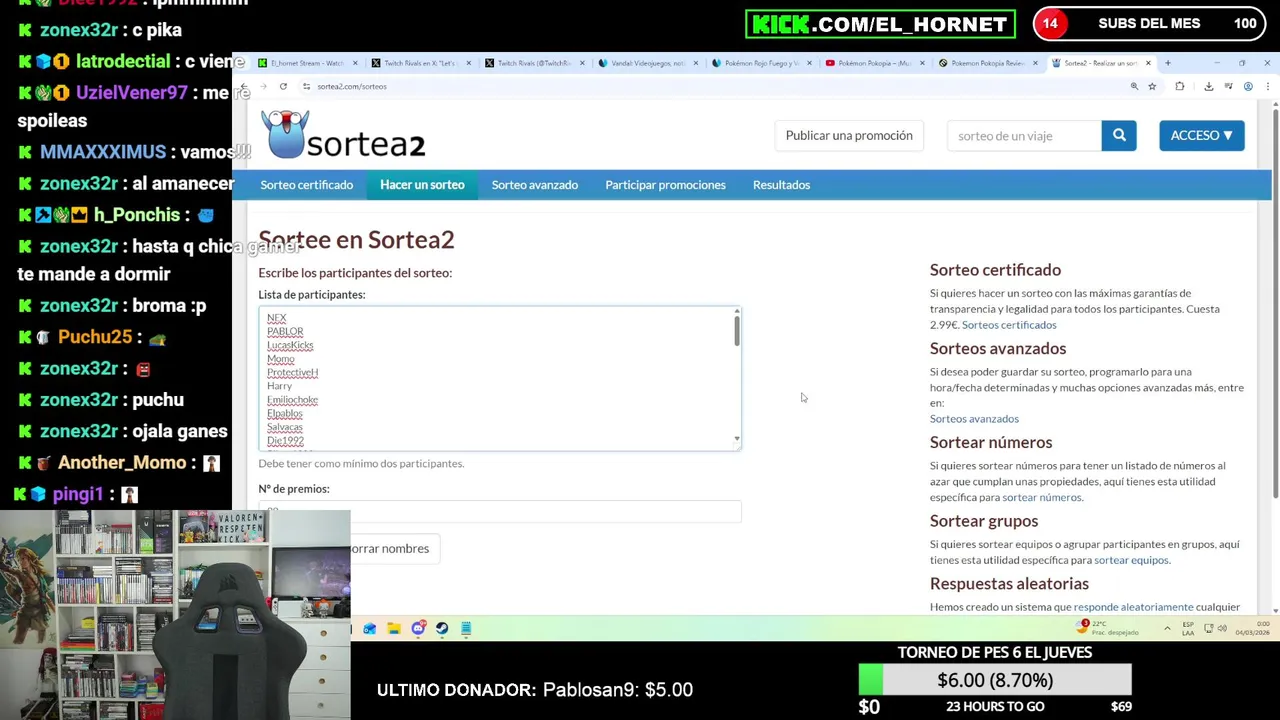Open Steam from the taskbar
The image size is (1280, 720).
point(442,628)
